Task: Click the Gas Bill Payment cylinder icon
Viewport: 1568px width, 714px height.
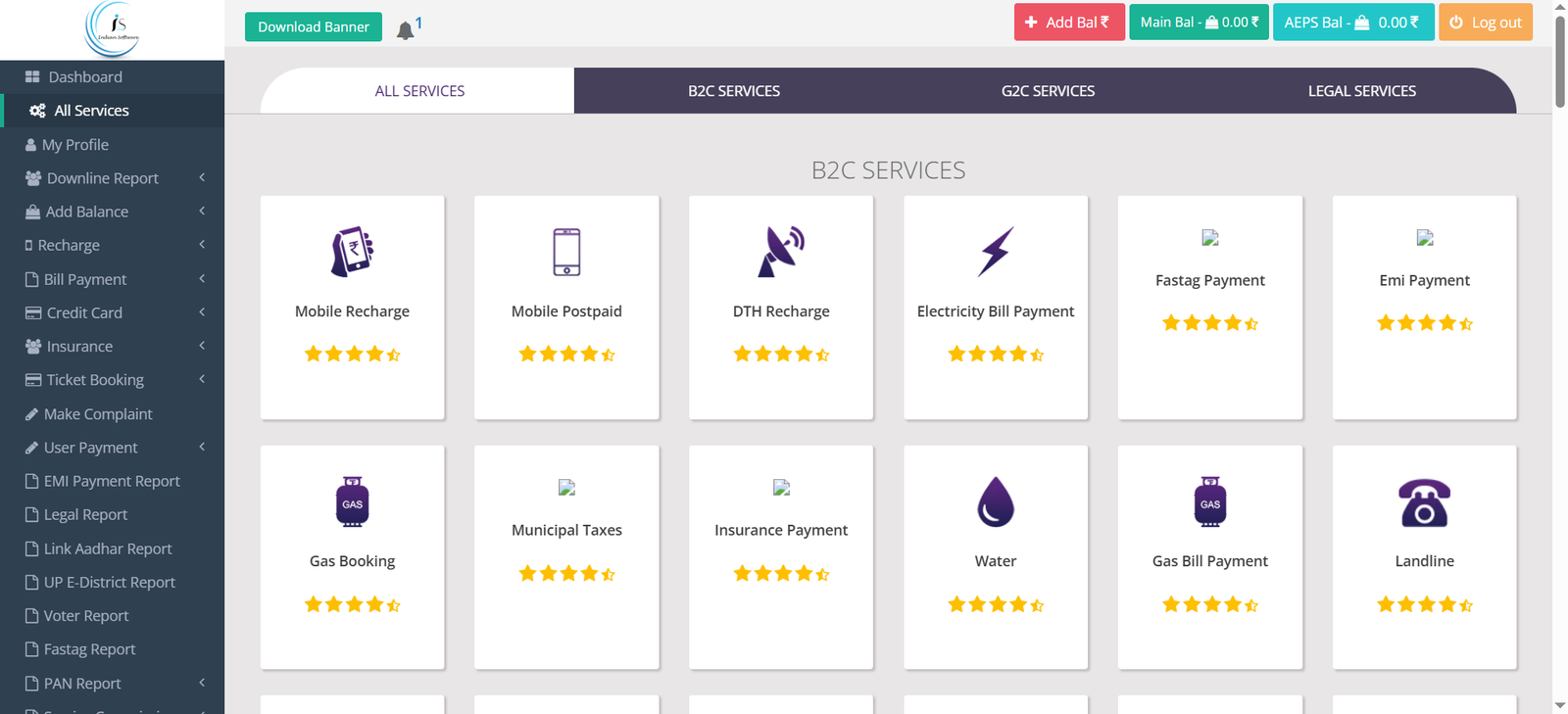Action: click(x=1210, y=501)
